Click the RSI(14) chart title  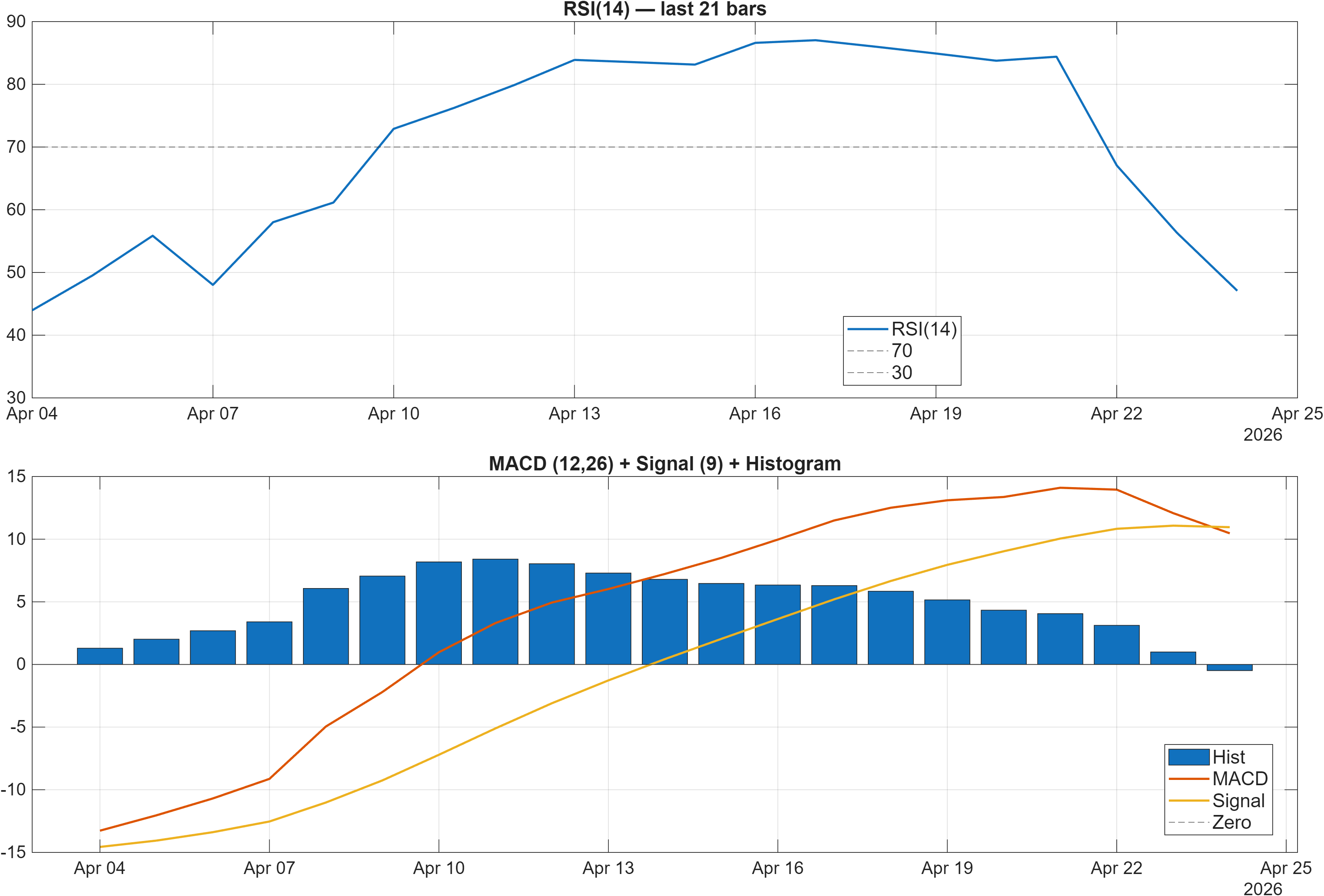pos(664,9)
